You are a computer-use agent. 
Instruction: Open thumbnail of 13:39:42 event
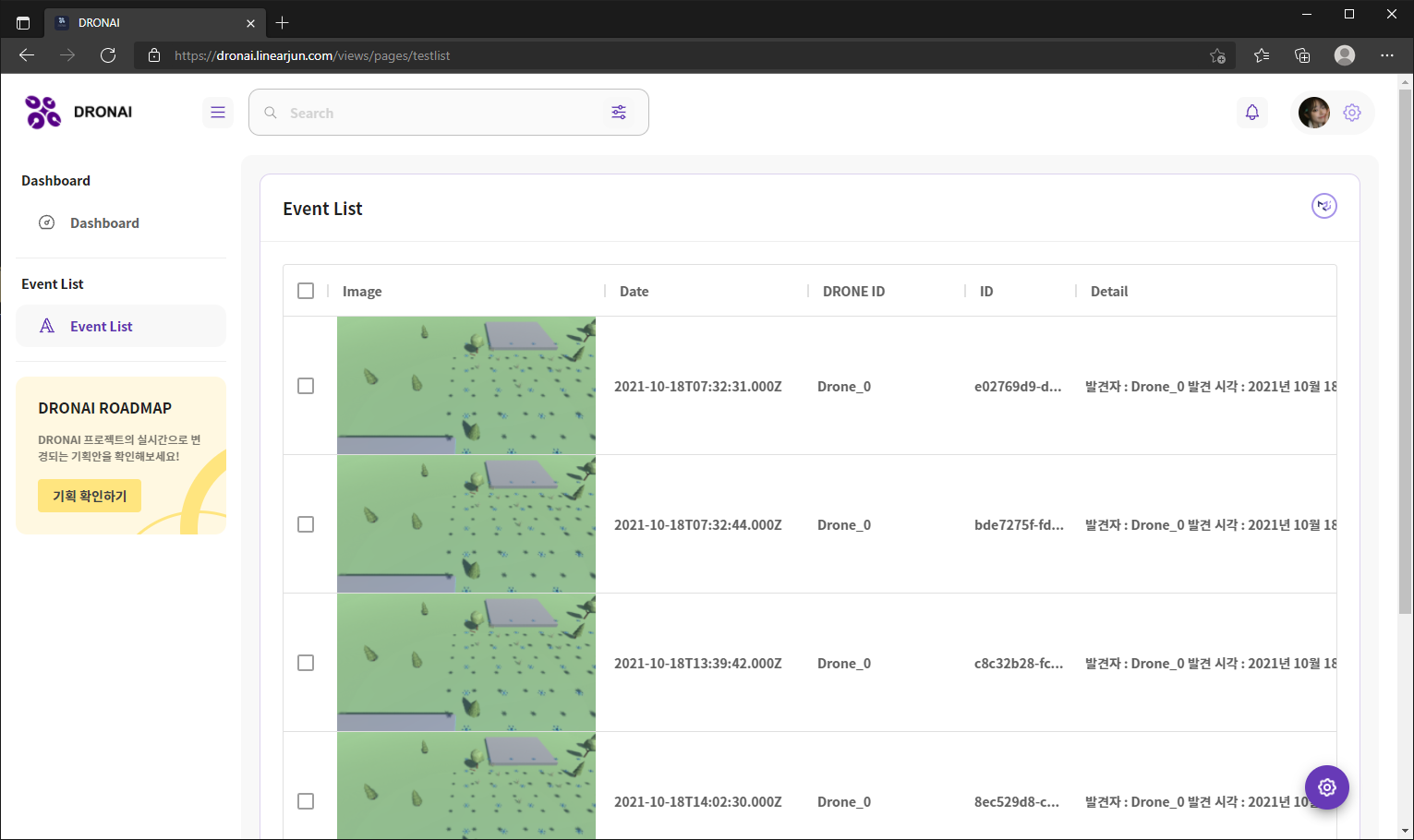[x=466, y=662]
